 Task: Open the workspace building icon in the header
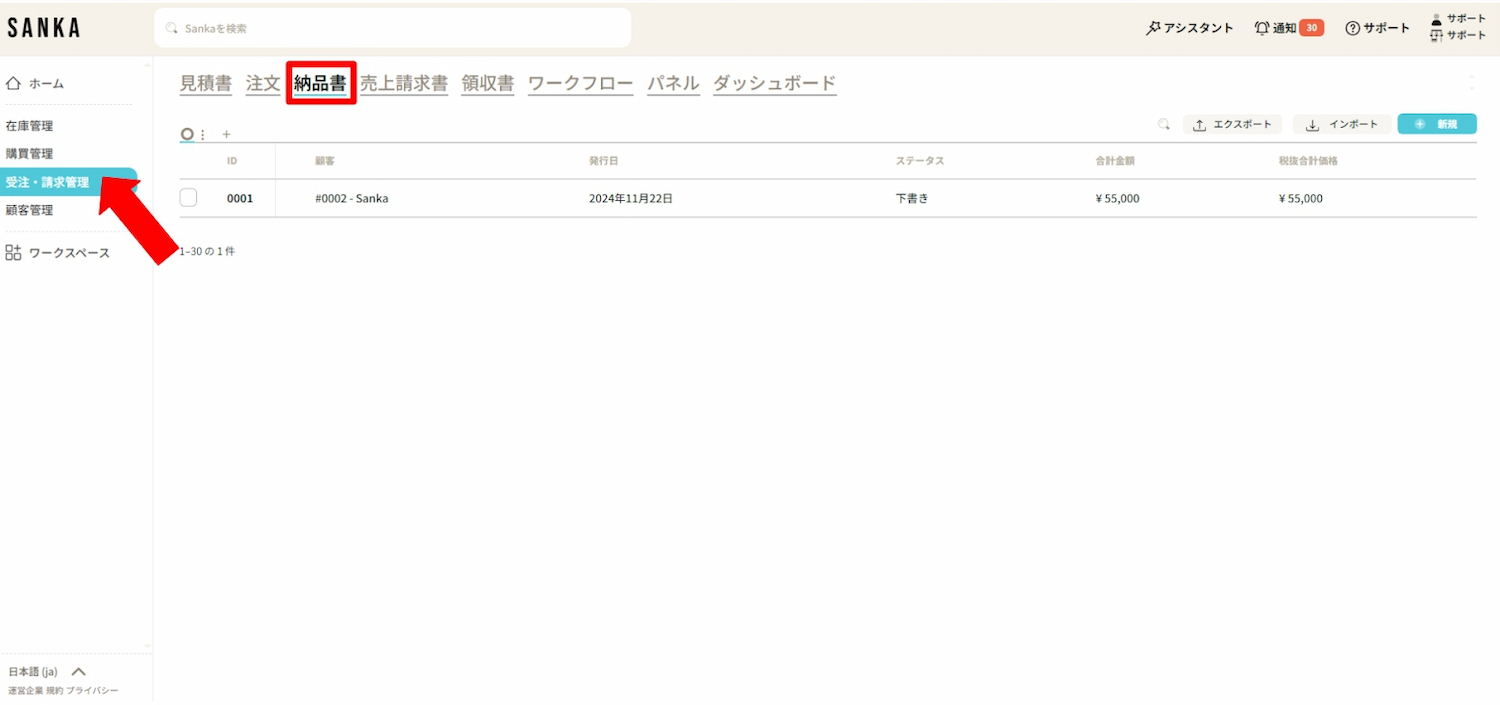(1437, 36)
